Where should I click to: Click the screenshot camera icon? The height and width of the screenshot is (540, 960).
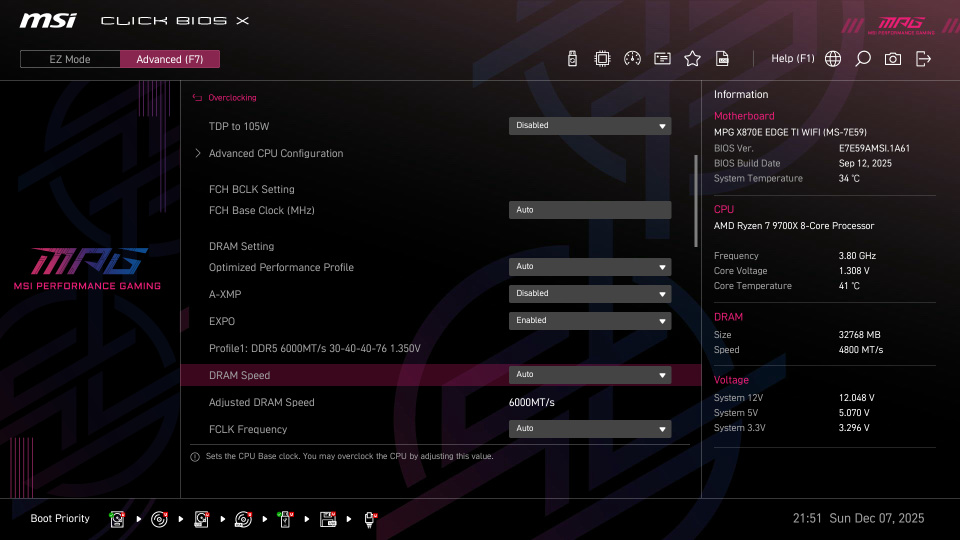893,59
